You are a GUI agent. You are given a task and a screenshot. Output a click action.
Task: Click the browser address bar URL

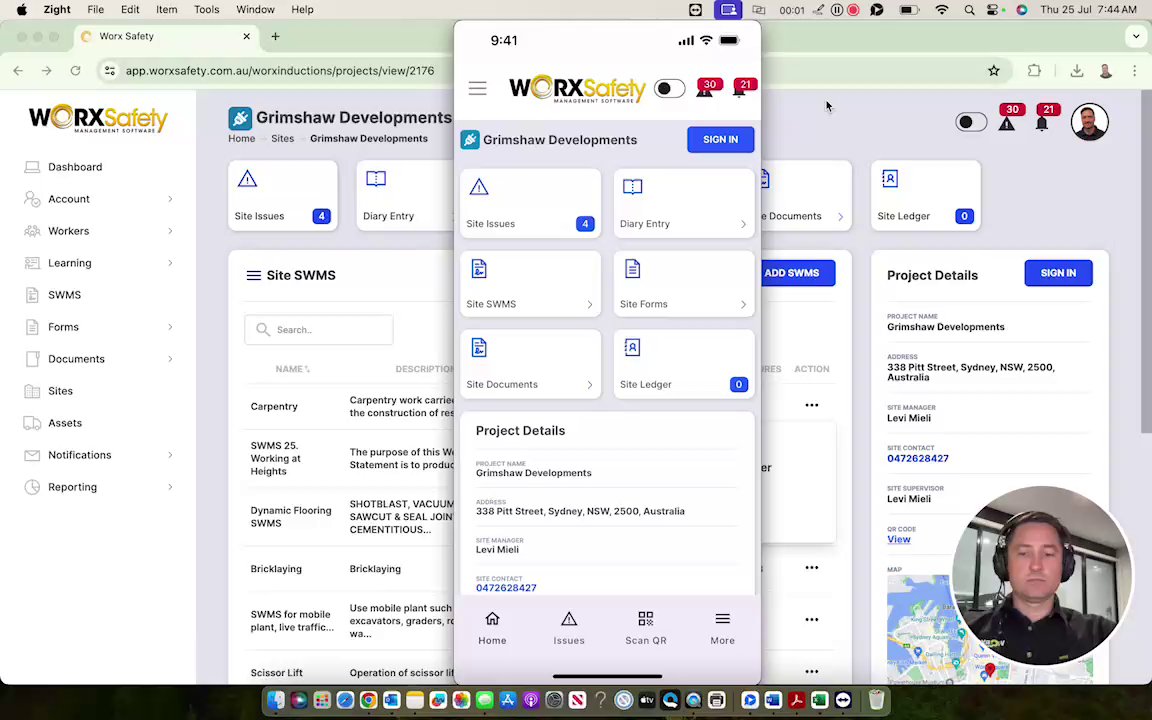tap(279, 71)
